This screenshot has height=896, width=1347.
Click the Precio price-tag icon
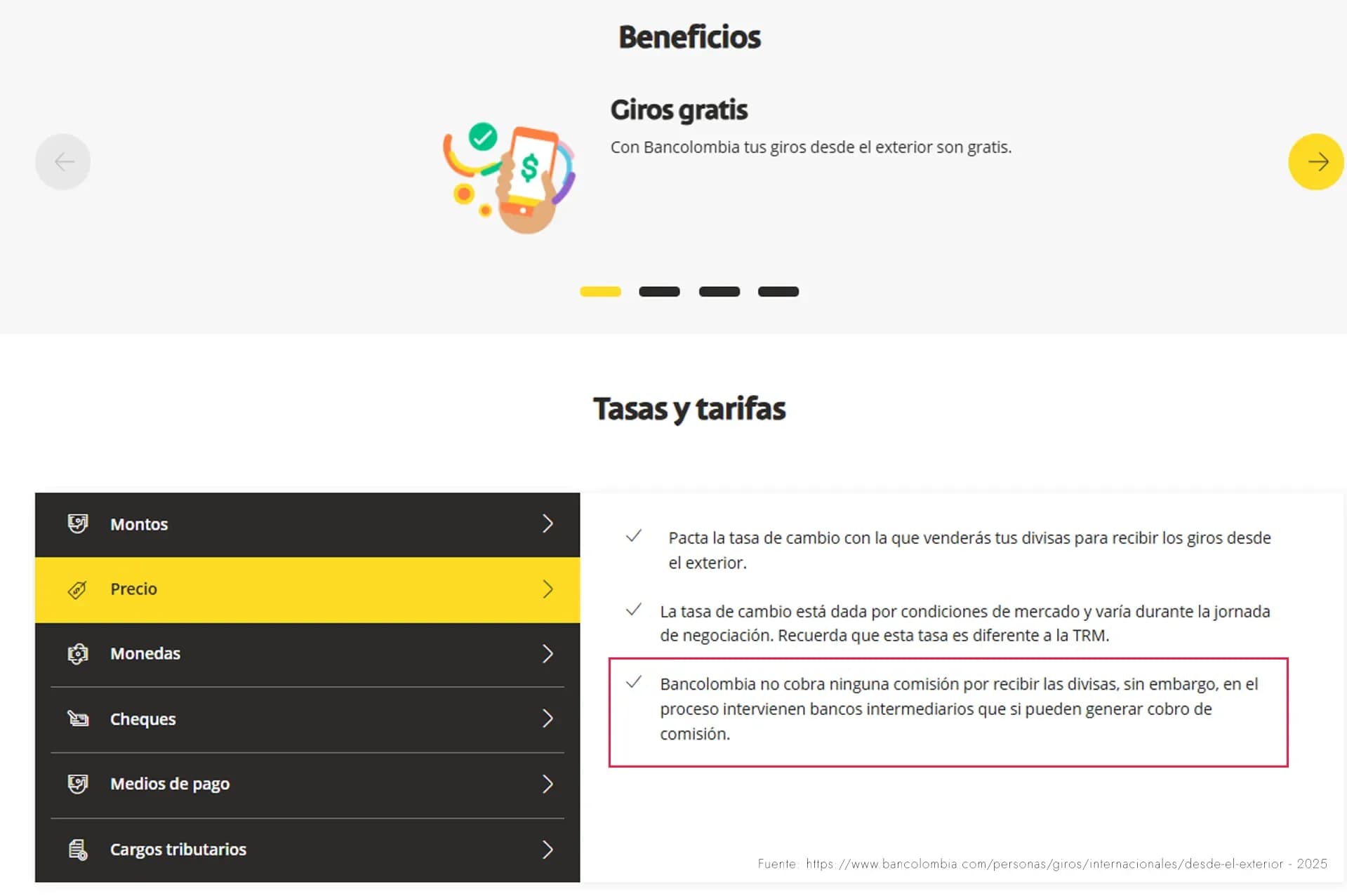coord(78,589)
